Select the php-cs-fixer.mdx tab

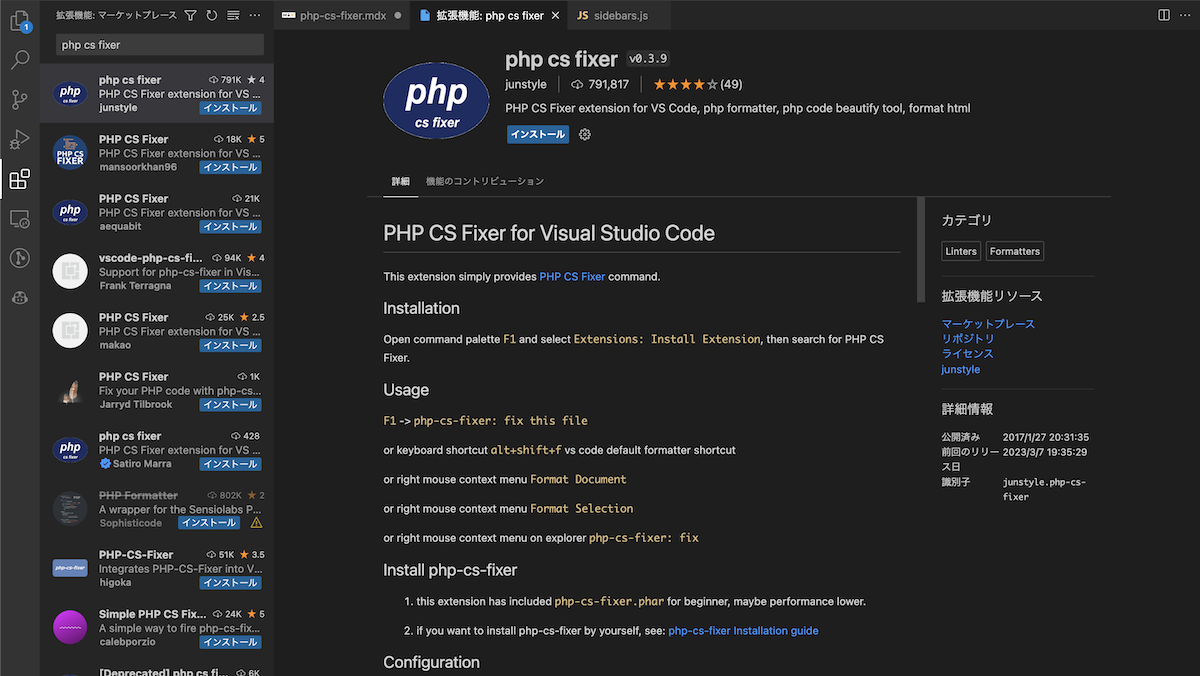click(x=341, y=15)
